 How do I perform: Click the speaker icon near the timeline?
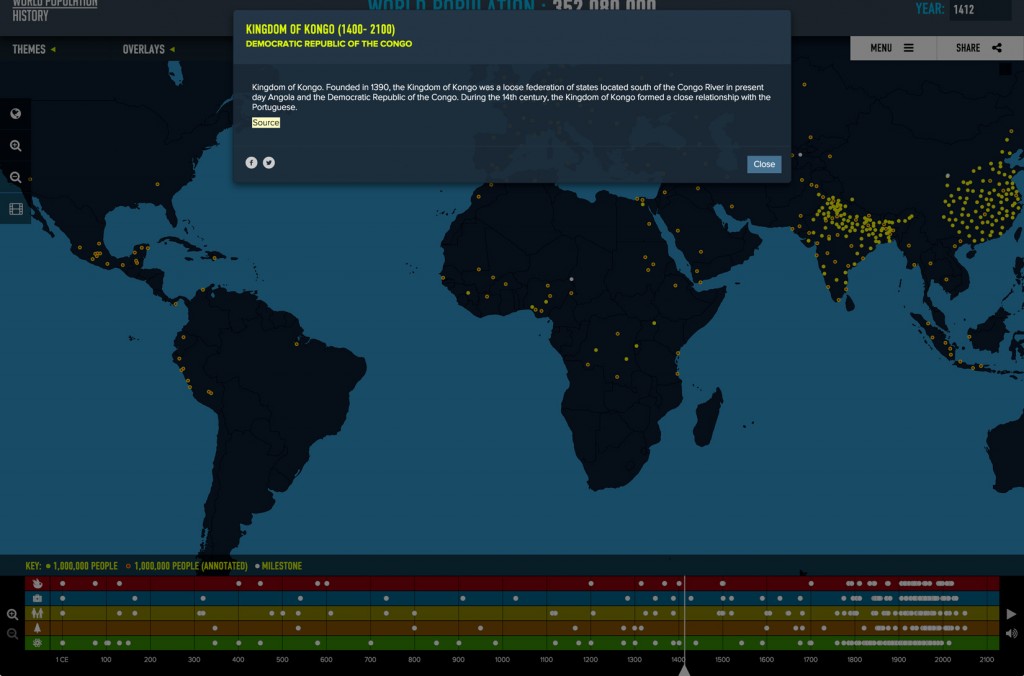(1010, 632)
